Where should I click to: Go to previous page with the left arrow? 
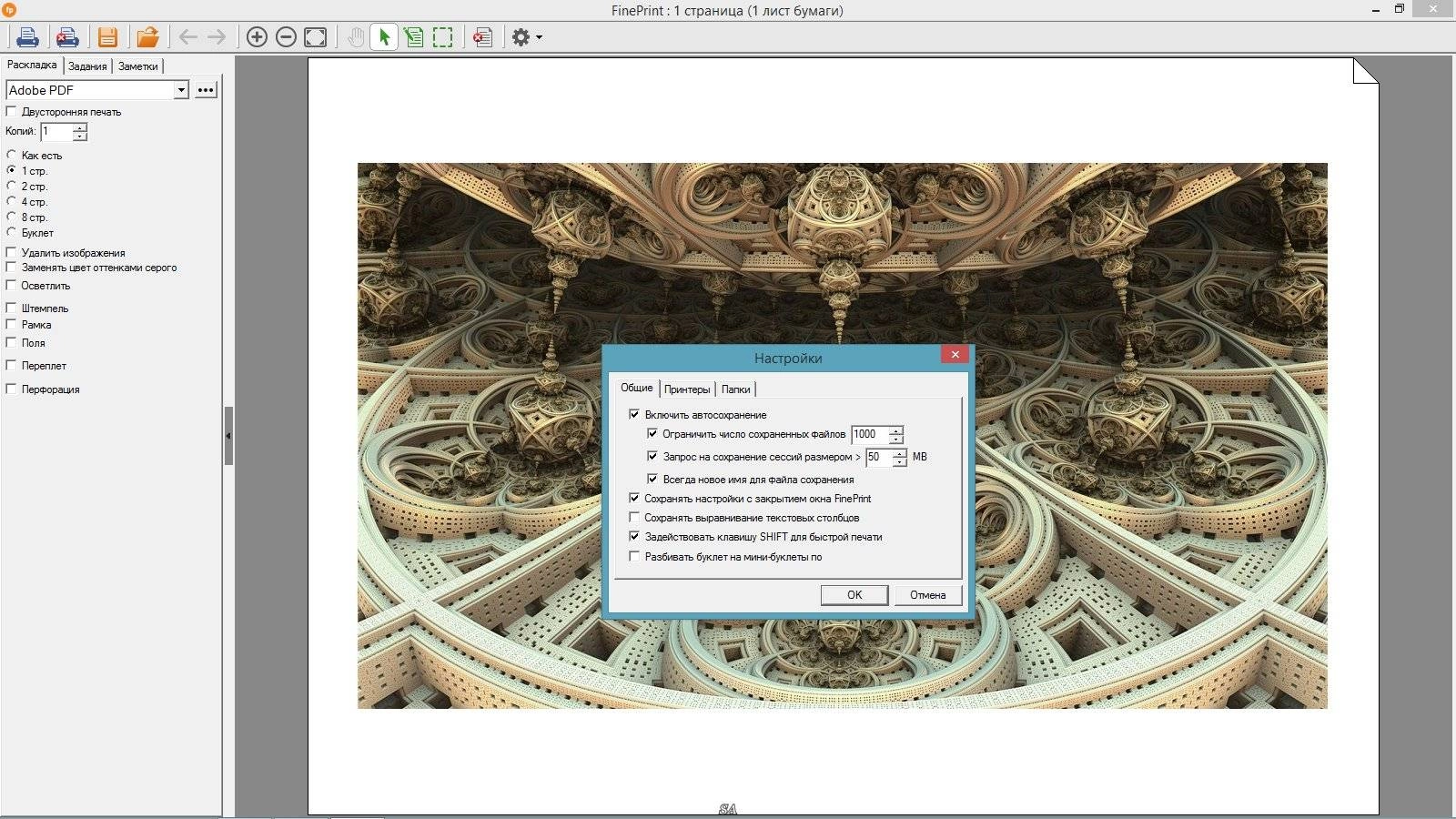[188, 37]
